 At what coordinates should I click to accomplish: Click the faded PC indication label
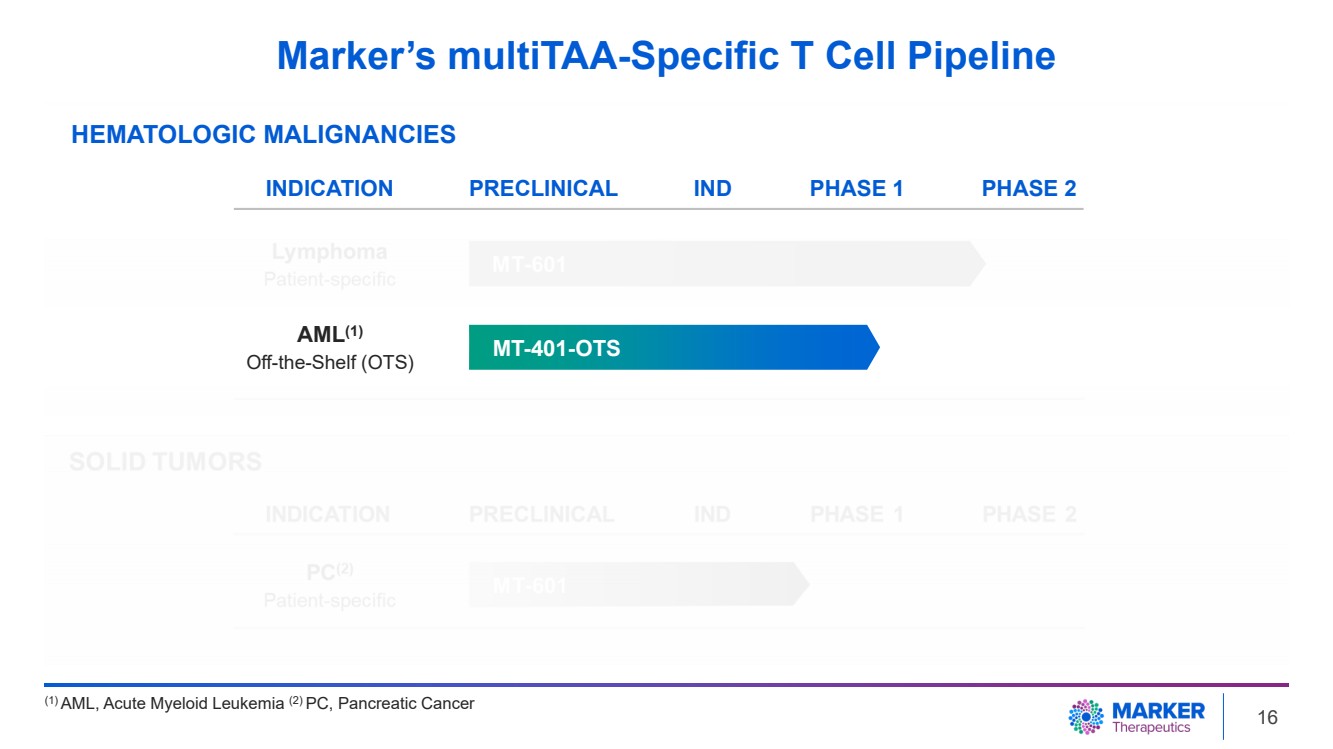click(329, 573)
